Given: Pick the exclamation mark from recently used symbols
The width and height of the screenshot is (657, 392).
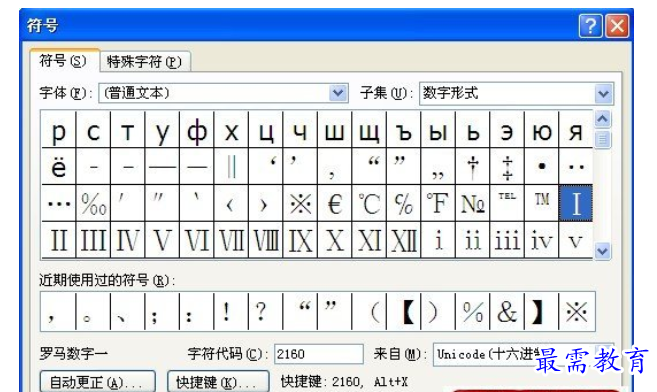Looking at the screenshot, I should [x=231, y=312].
